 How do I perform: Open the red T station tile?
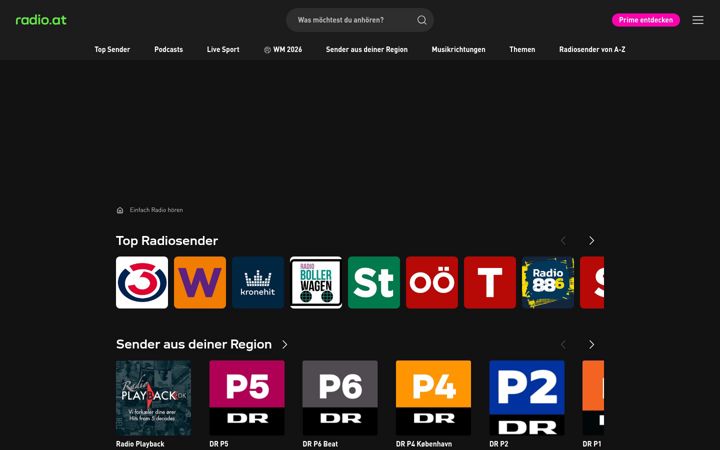(490, 282)
